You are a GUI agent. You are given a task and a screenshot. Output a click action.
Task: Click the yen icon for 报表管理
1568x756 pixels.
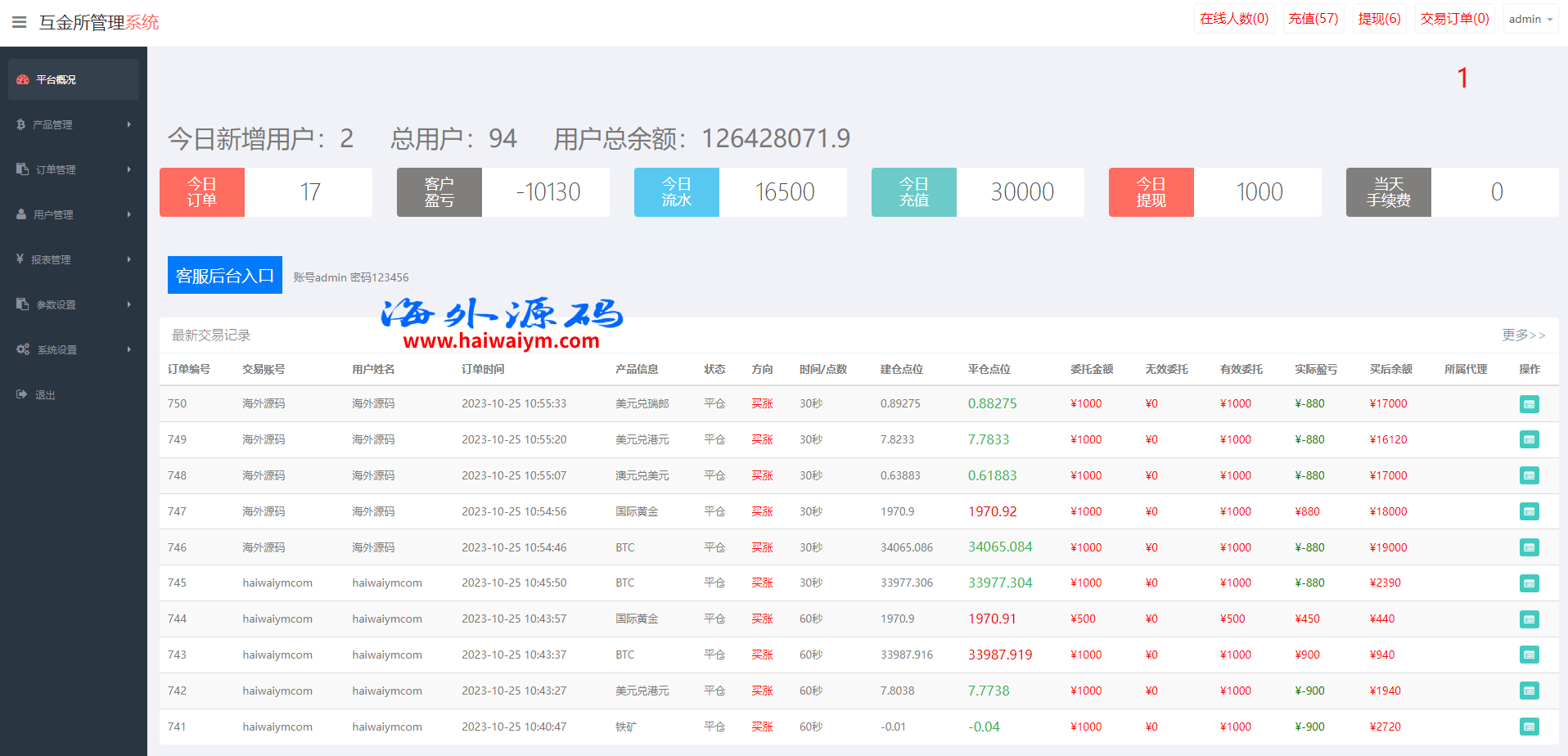(20, 259)
